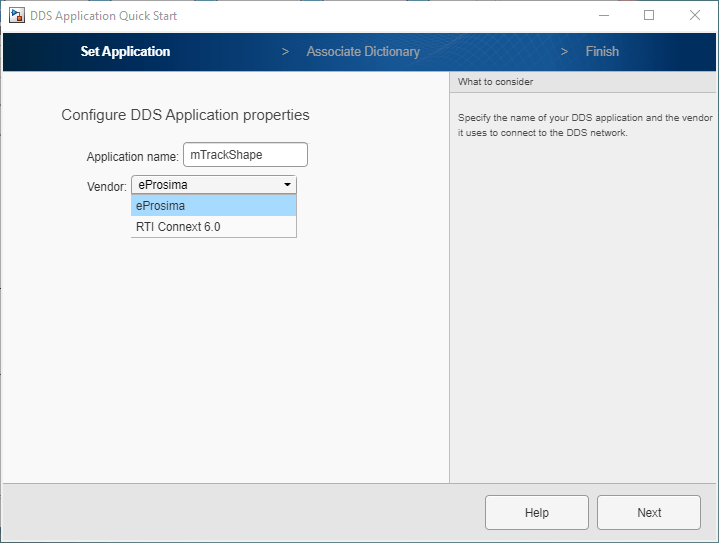The width and height of the screenshot is (719, 543).
Task: Collapse the Vendor dropdown arrow
Action: pos(287,185)
